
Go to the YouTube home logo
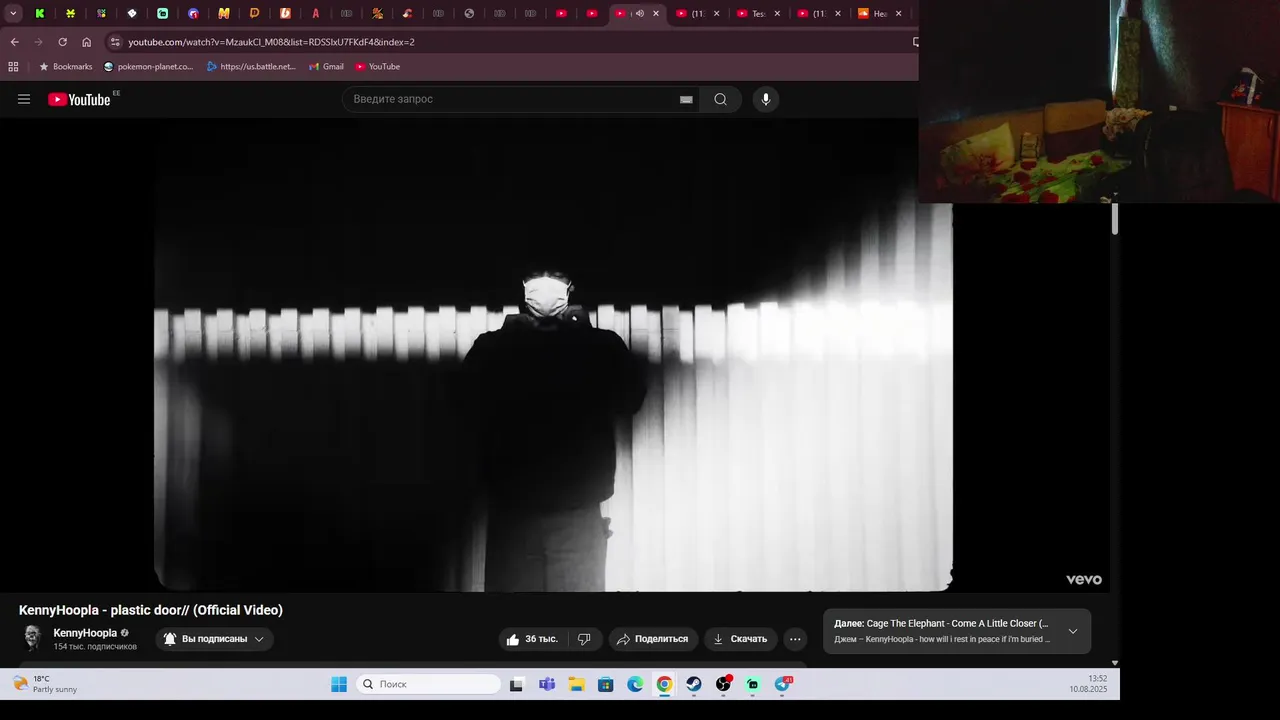(x=79, y=99)
